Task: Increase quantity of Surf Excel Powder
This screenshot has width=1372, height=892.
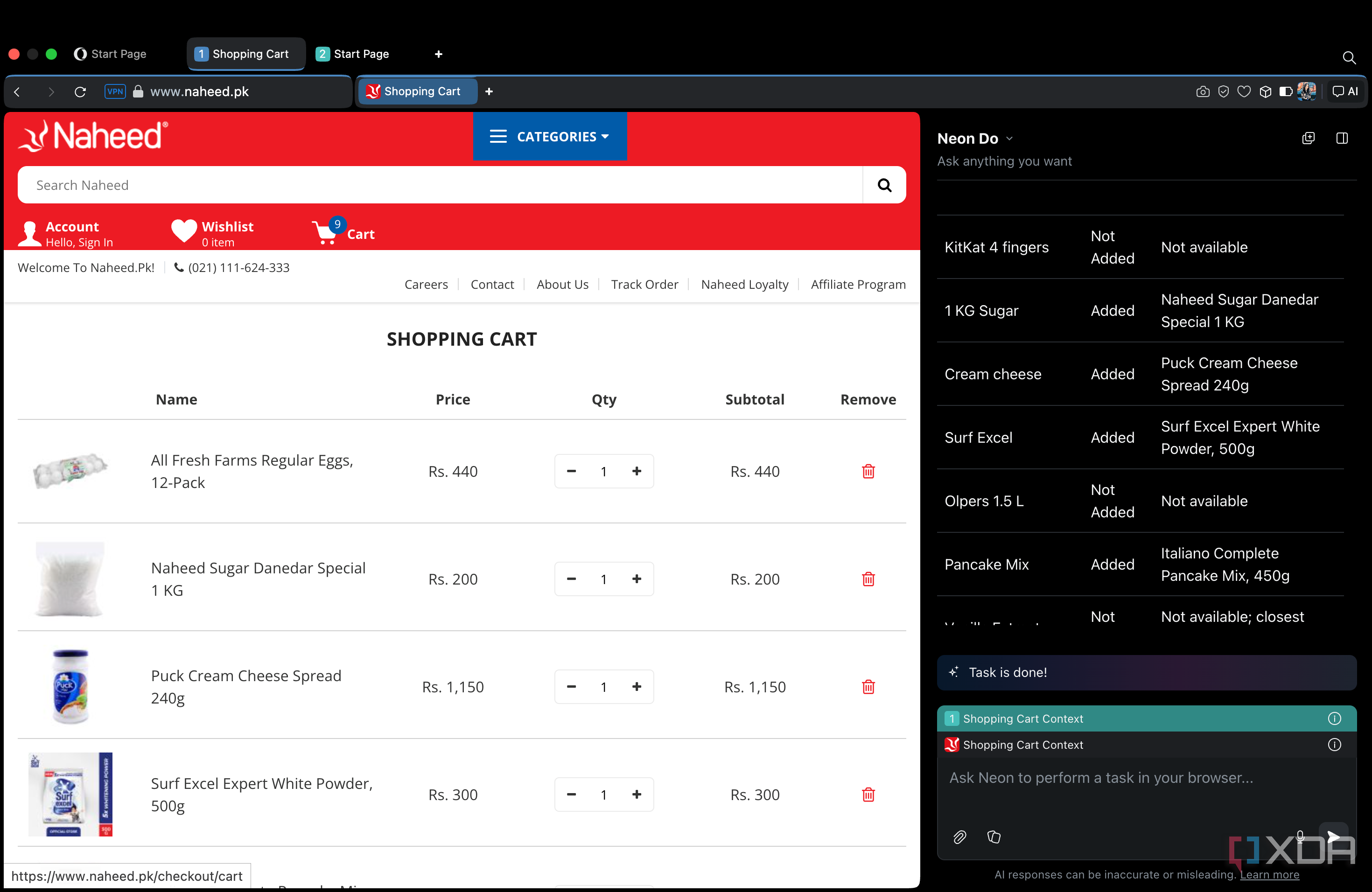Action: coord(637,794)
